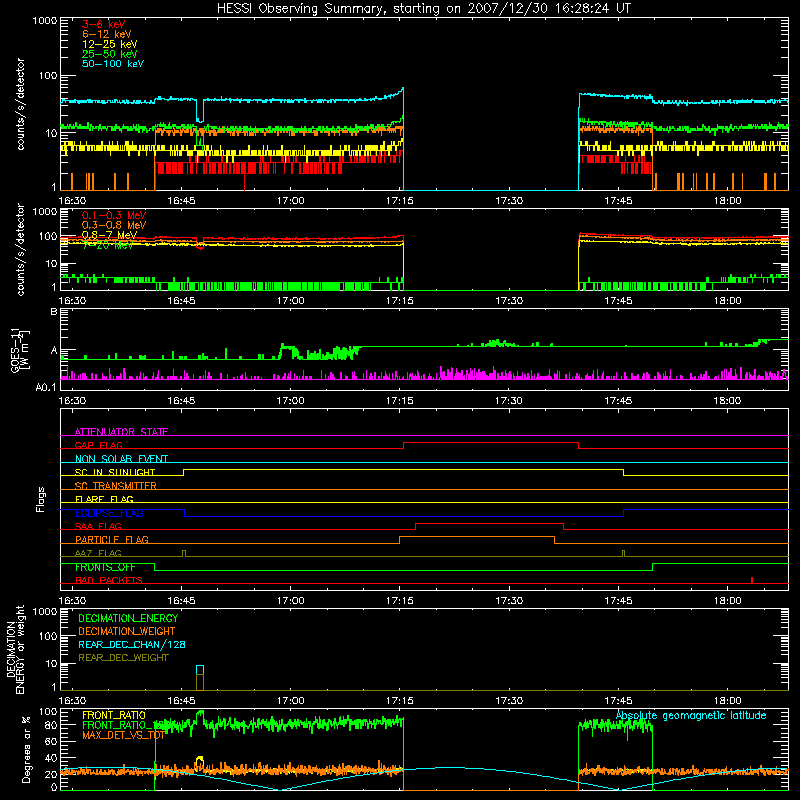Click the green 25-50 keV legend label
Viewport: 800px width, 800px height.
(110, 54)
